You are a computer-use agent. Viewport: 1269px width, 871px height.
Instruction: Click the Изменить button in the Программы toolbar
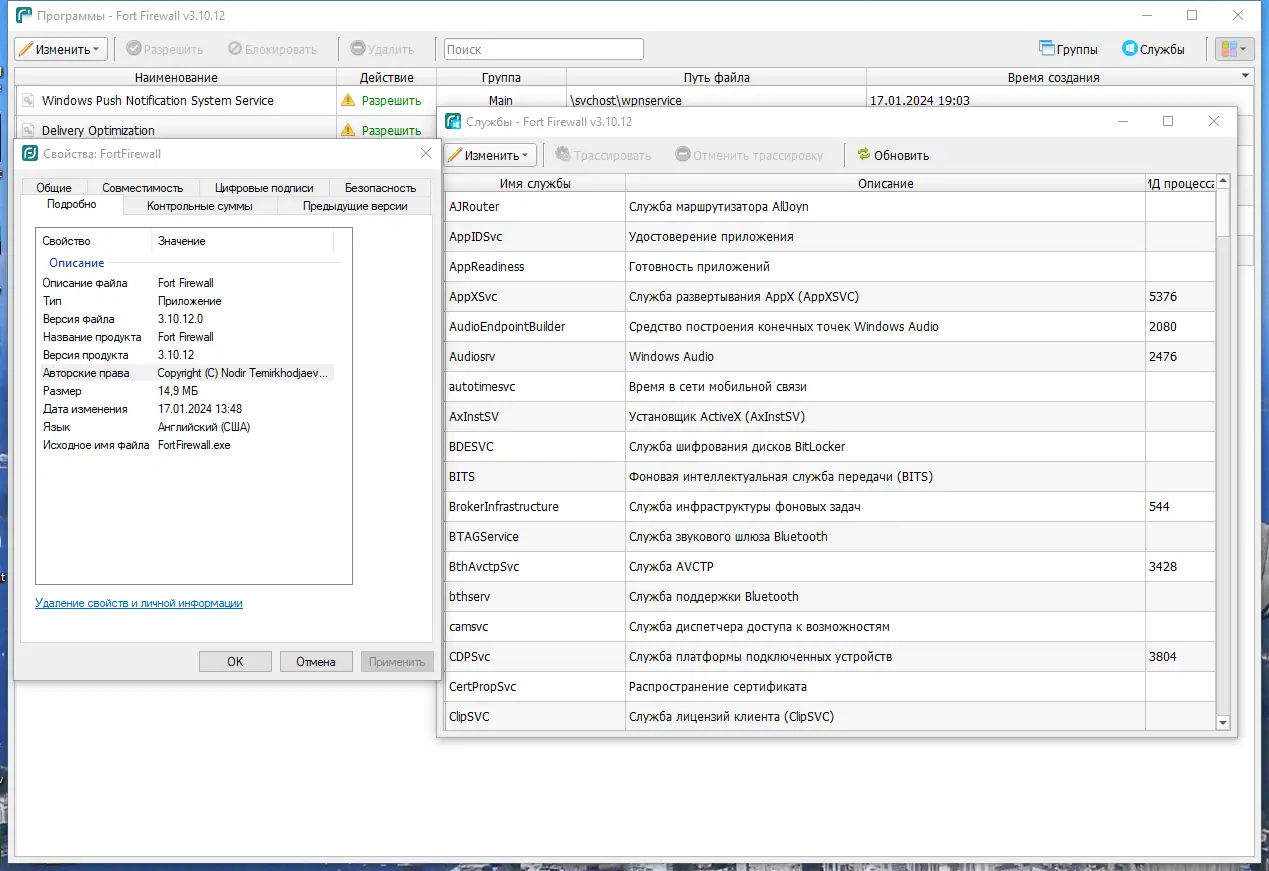pyautogui.click(x=60, y=49)
